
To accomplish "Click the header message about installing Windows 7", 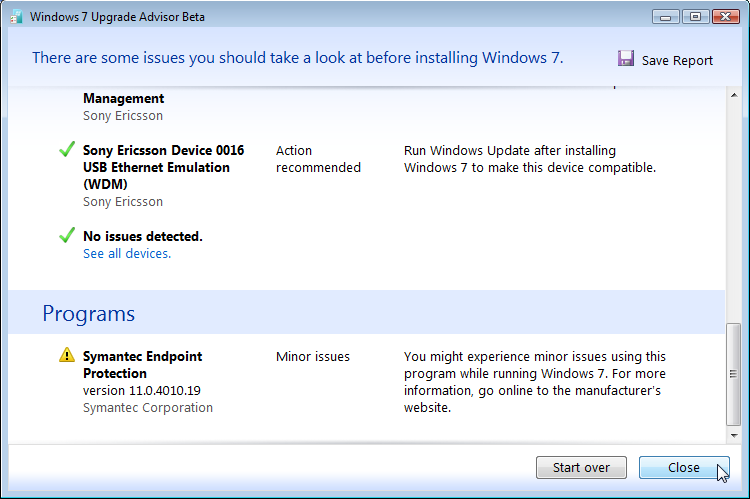I will tap(298, 58).
